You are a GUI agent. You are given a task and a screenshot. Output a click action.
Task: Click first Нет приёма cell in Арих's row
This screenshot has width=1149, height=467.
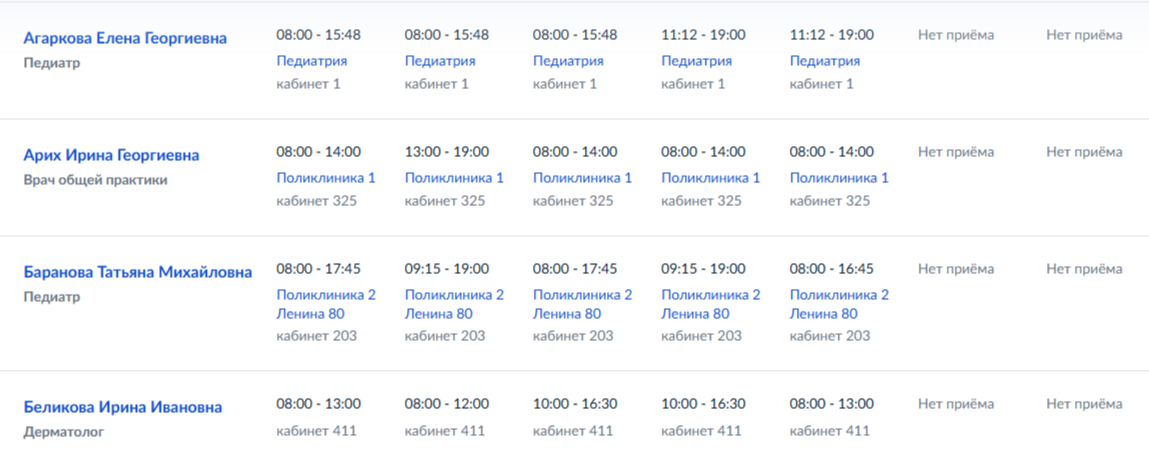[x=956, y=152]
